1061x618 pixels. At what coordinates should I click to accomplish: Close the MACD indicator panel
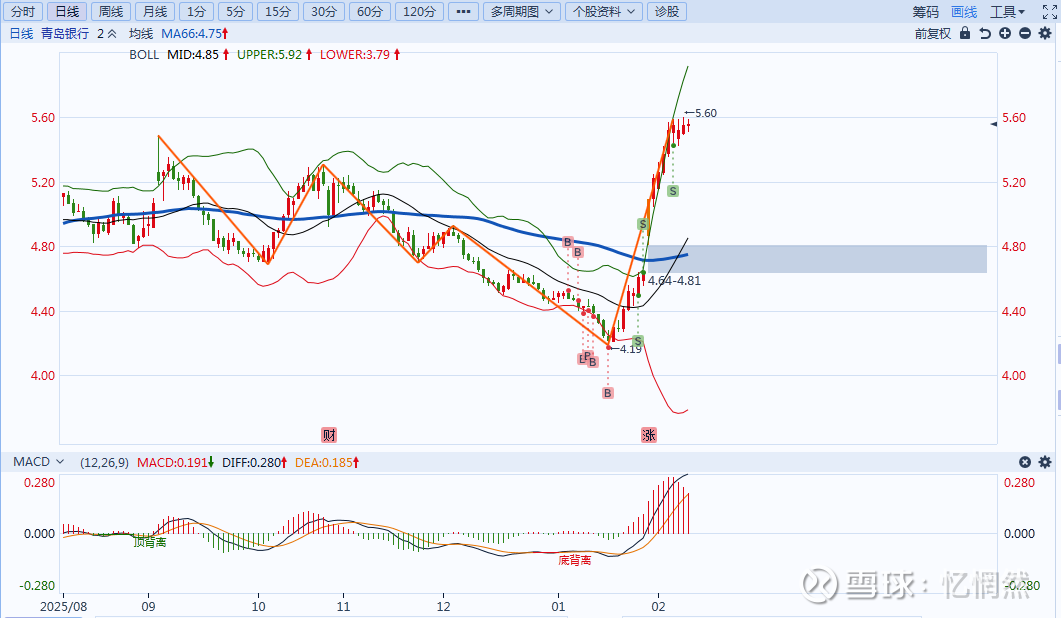(x=1025, y=462)
